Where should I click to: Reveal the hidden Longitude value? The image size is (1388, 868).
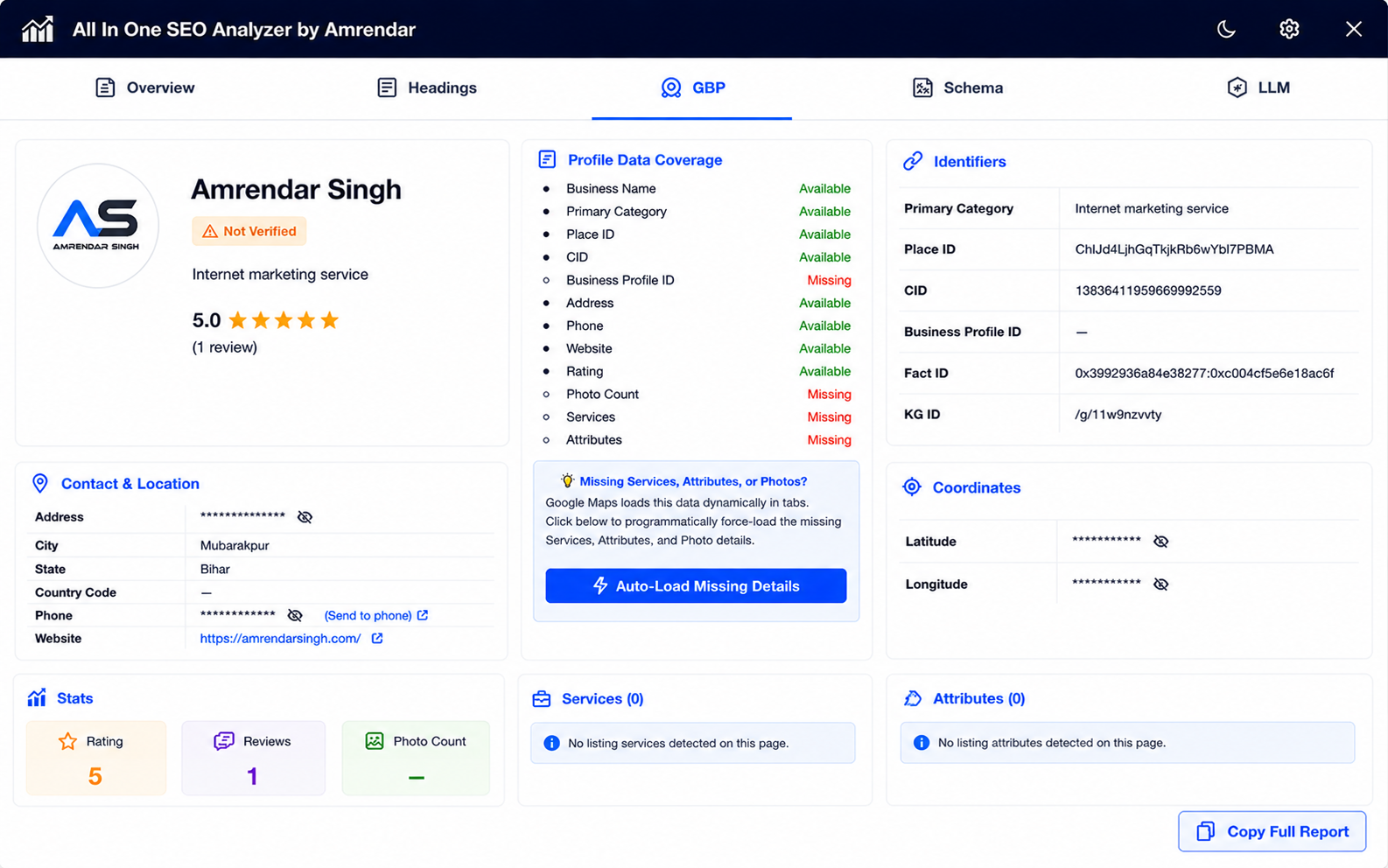tap(1160, 584)
